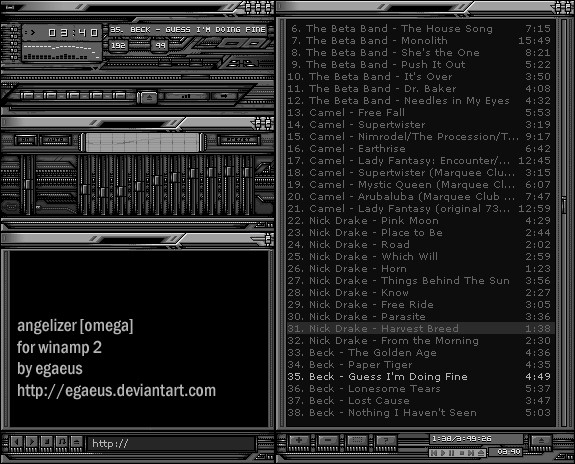
Task: Select playlist entry 27. Things Behind The Sun
Action: point(420,281)
